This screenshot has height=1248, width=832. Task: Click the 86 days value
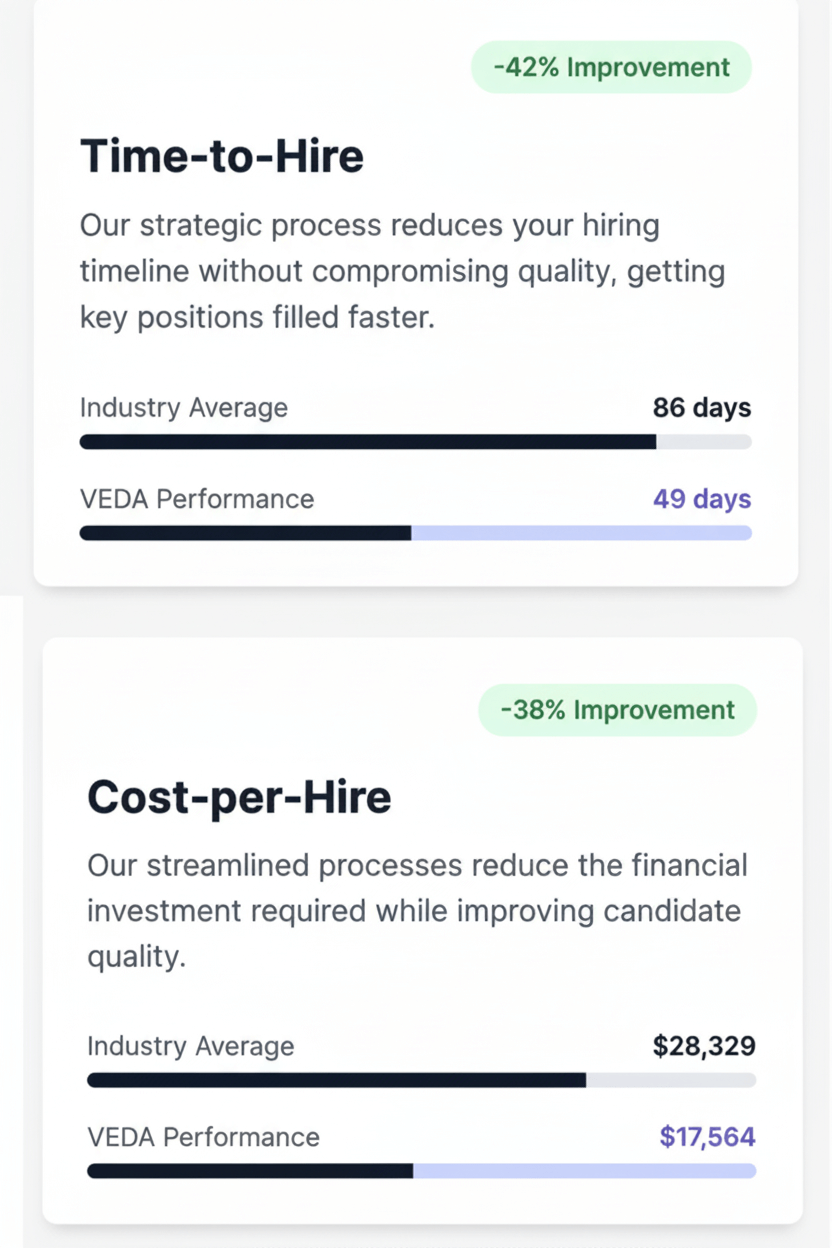(701, 408)
